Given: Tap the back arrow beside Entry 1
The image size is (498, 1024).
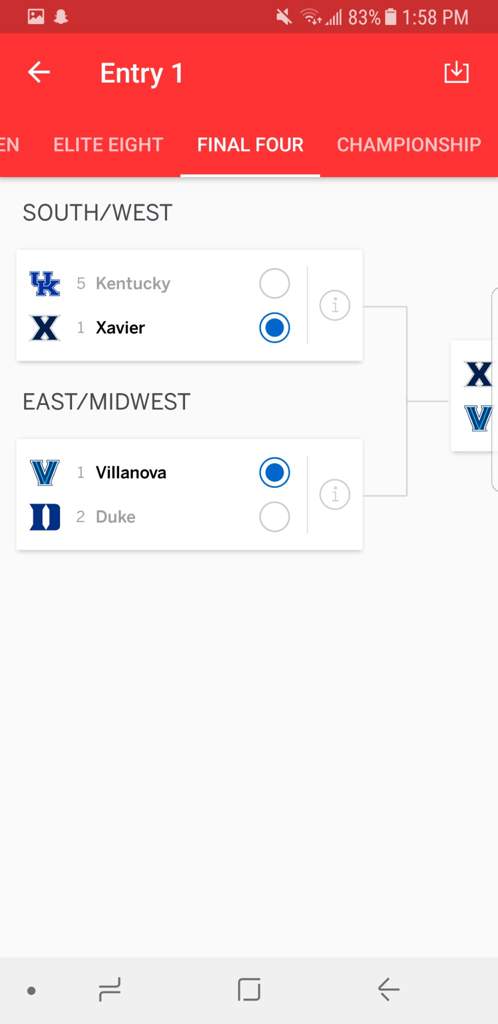Looking at the screenshot, I should (x=39, y=72).
